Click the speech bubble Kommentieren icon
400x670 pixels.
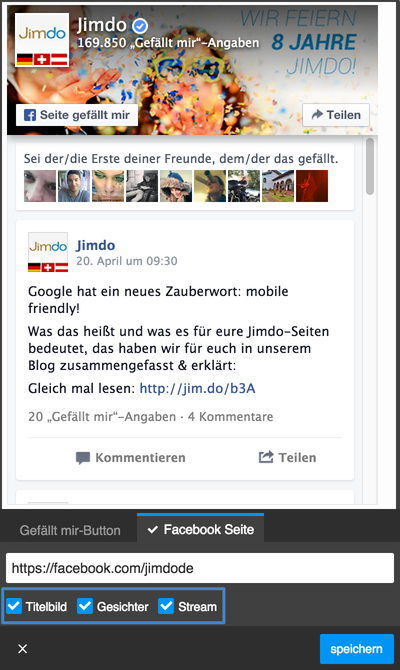[x=83, y=458]
